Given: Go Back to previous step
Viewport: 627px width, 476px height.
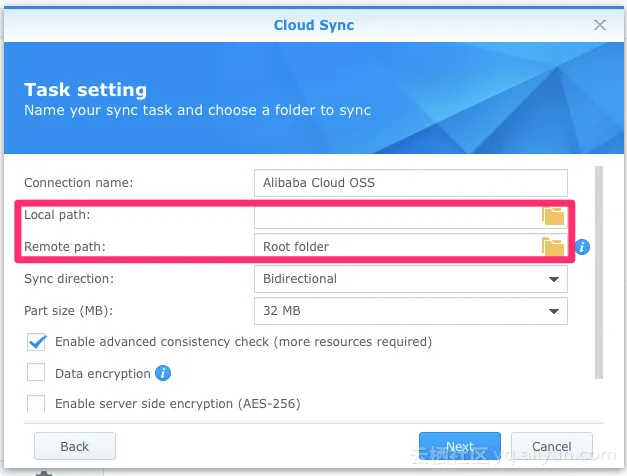Looking at the screenshot, I should click(x=75, y=446).
